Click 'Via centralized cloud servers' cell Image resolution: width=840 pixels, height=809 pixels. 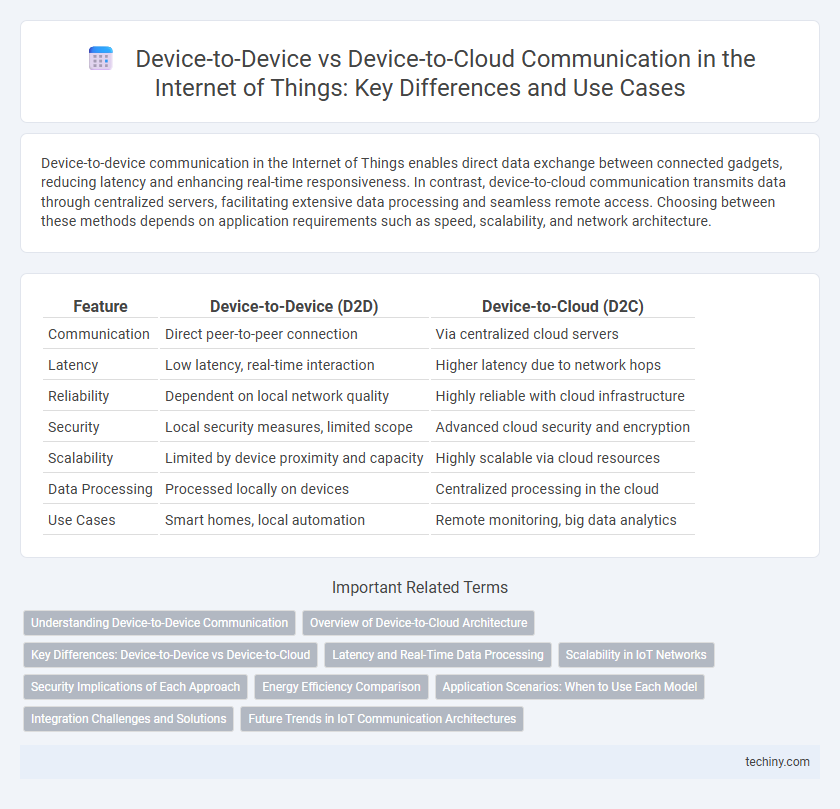point(562,334)
